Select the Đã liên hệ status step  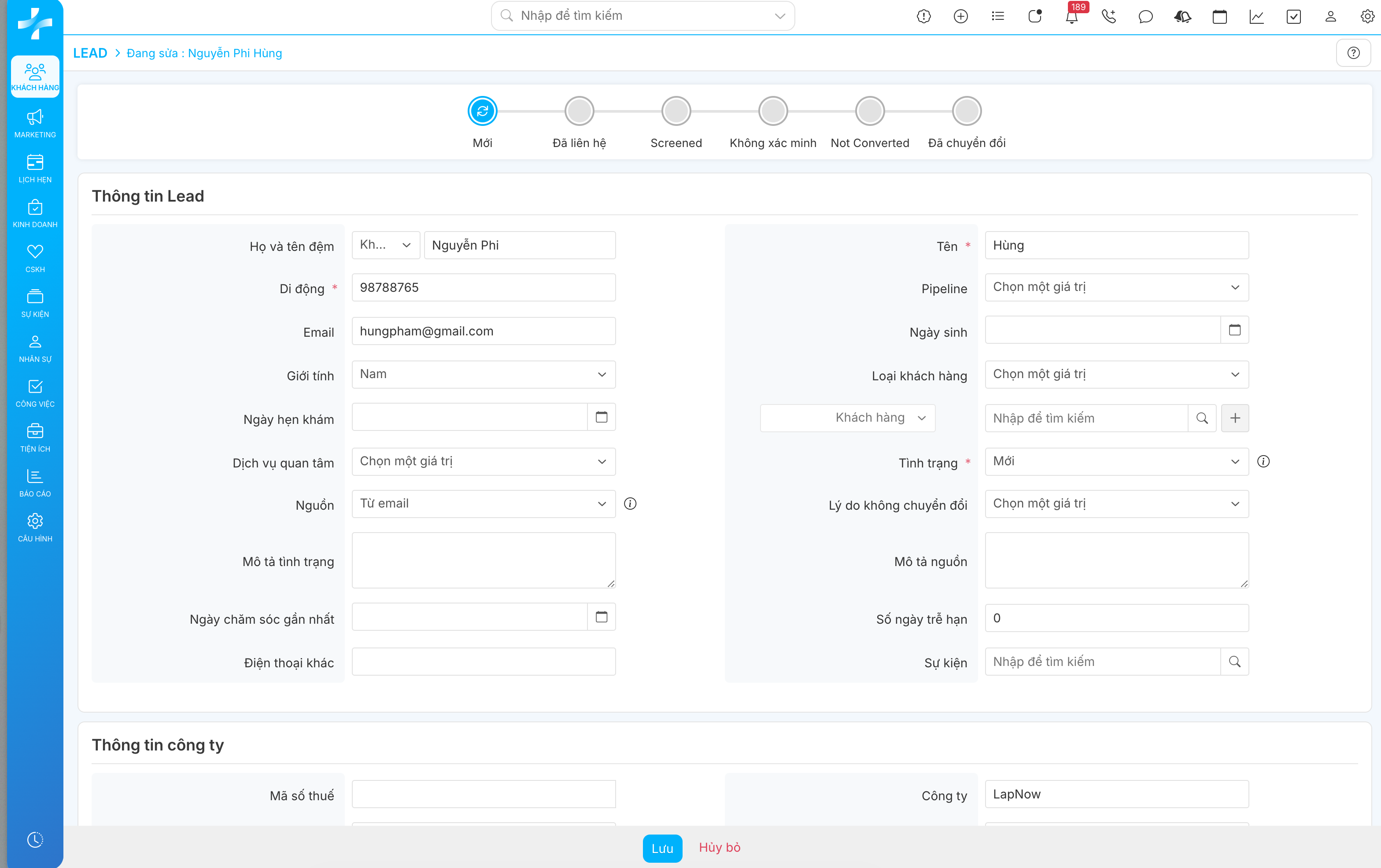tap(579, 111)
